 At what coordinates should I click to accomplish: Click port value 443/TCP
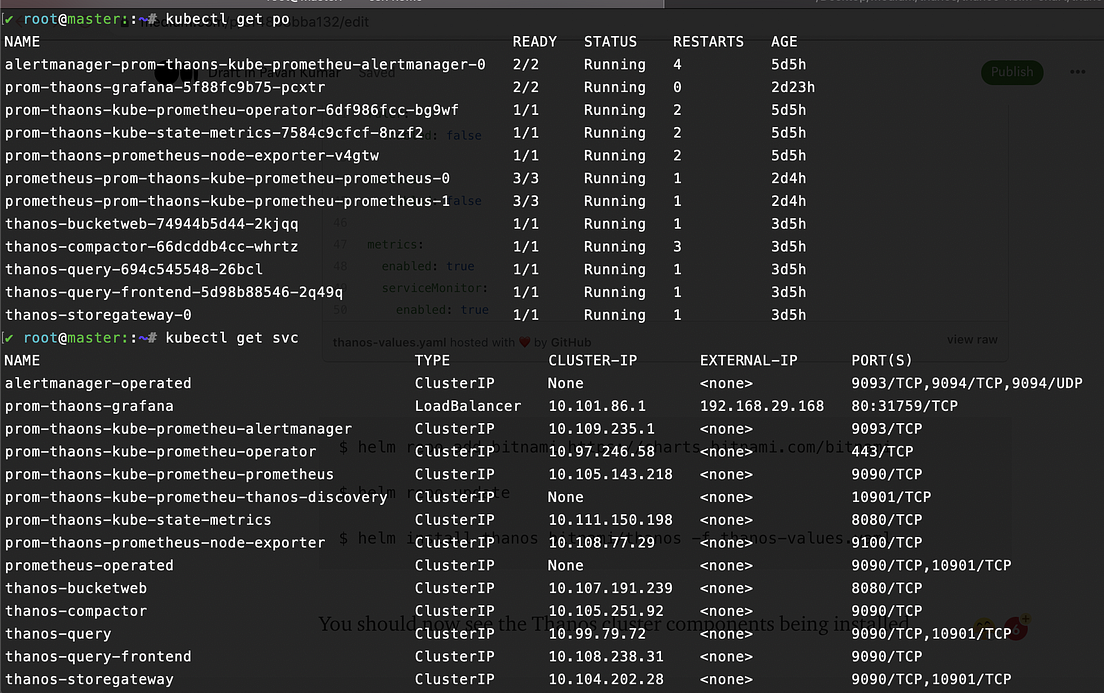pos(882,451)
